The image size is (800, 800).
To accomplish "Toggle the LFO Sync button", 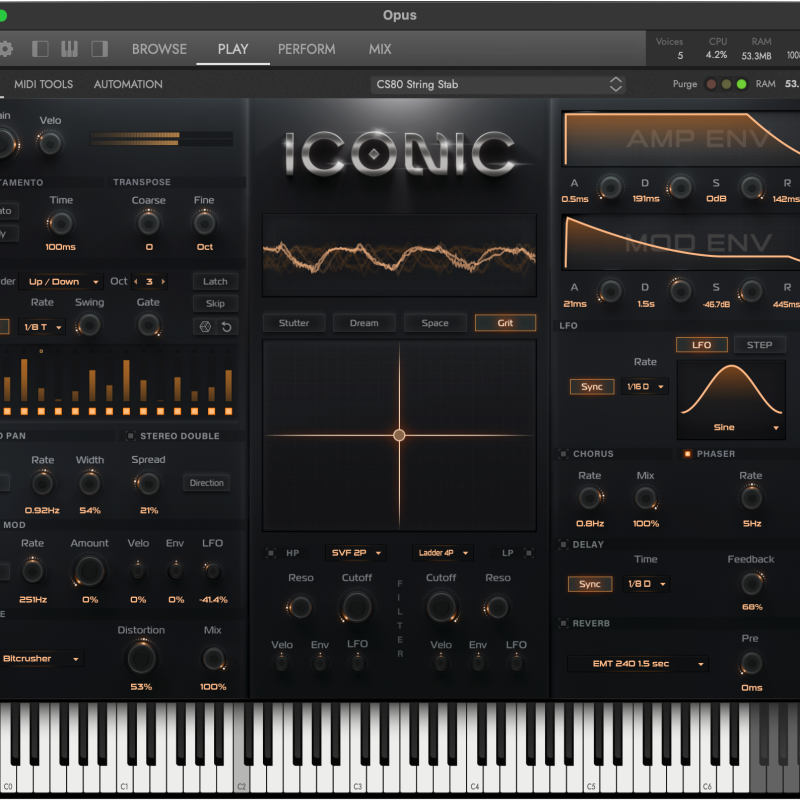I will click(592, 387).
